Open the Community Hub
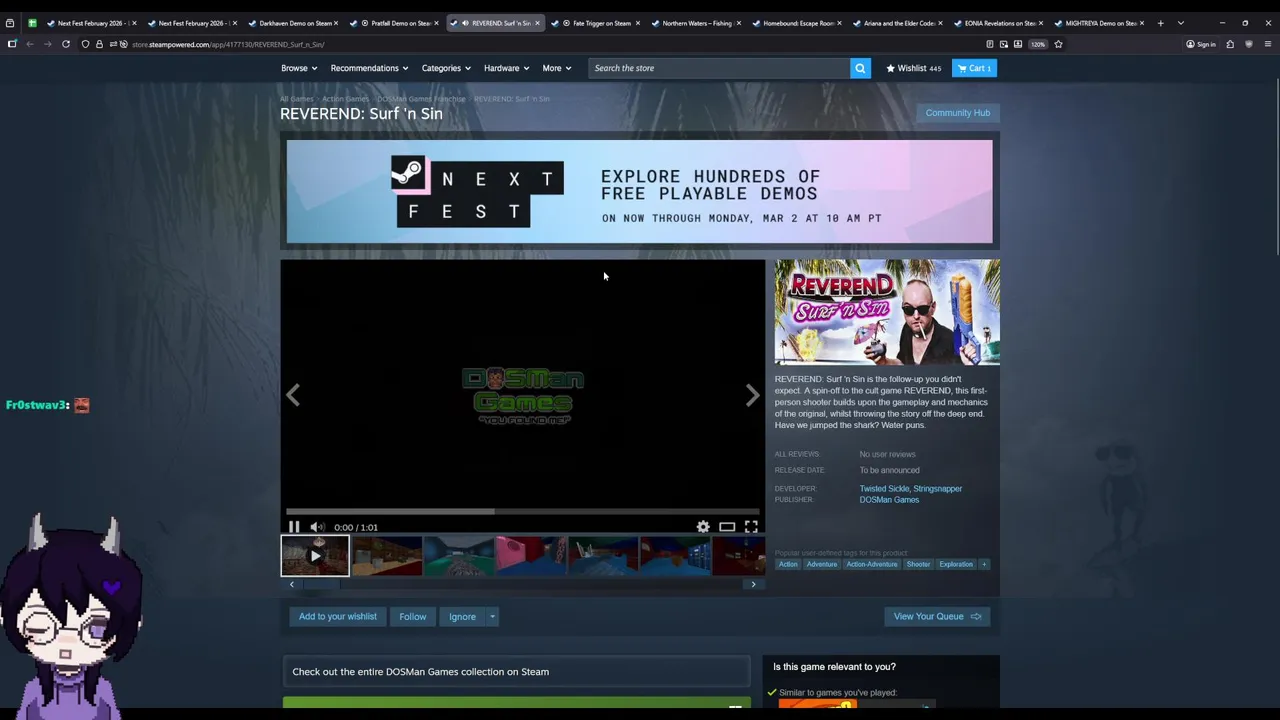The width and height of the screenshot is (1280, 720). point(957,113)
